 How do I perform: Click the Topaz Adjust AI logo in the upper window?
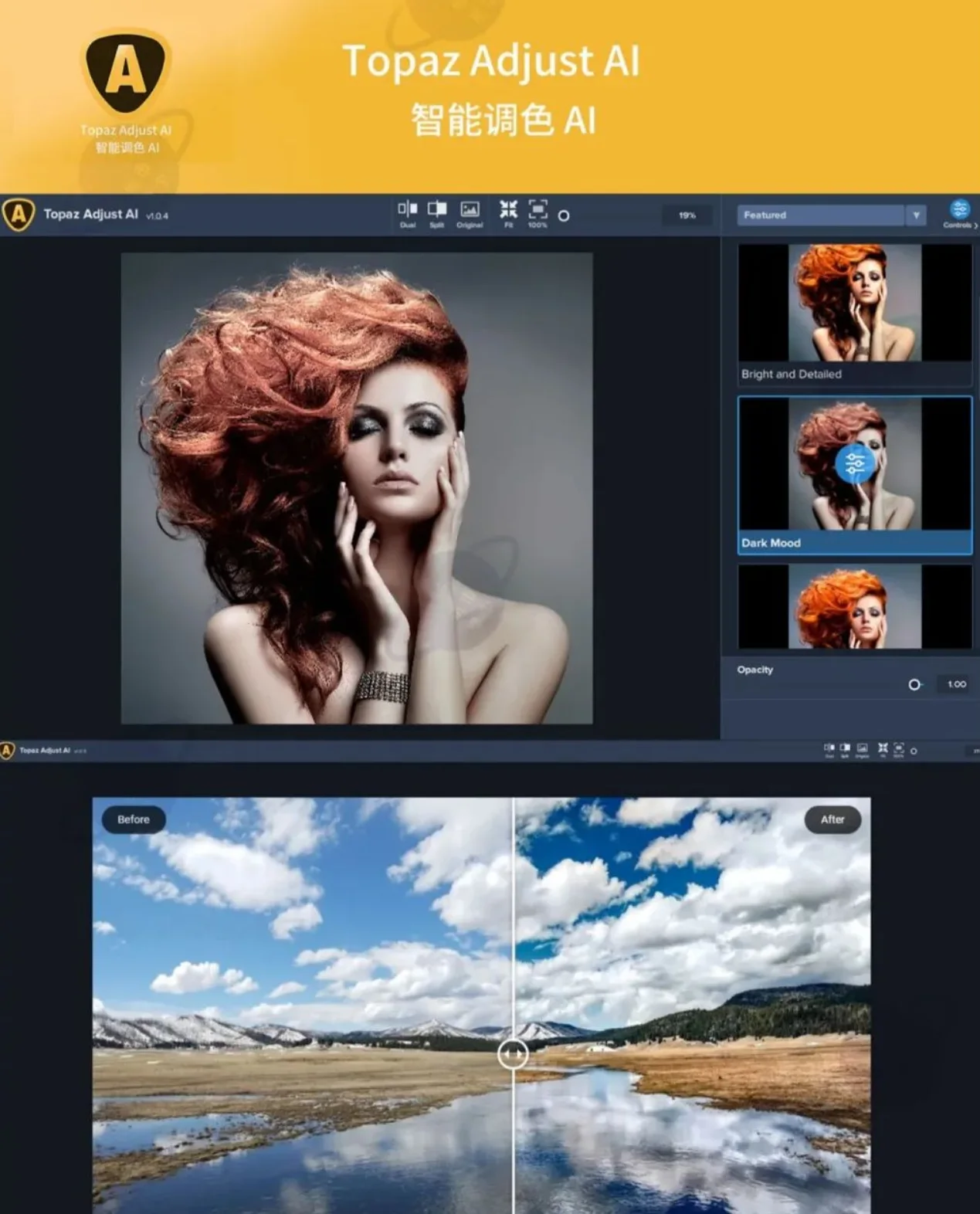coord(19,215)
